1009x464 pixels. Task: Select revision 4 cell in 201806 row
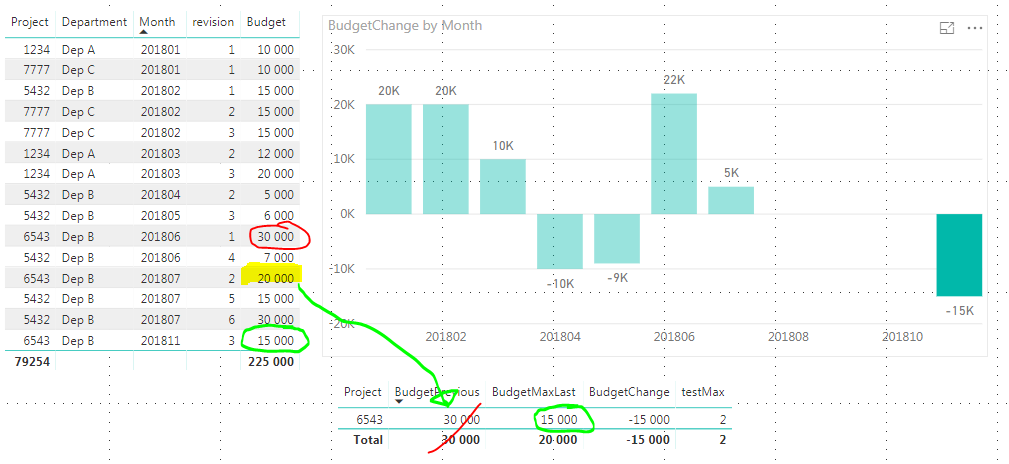231,257
